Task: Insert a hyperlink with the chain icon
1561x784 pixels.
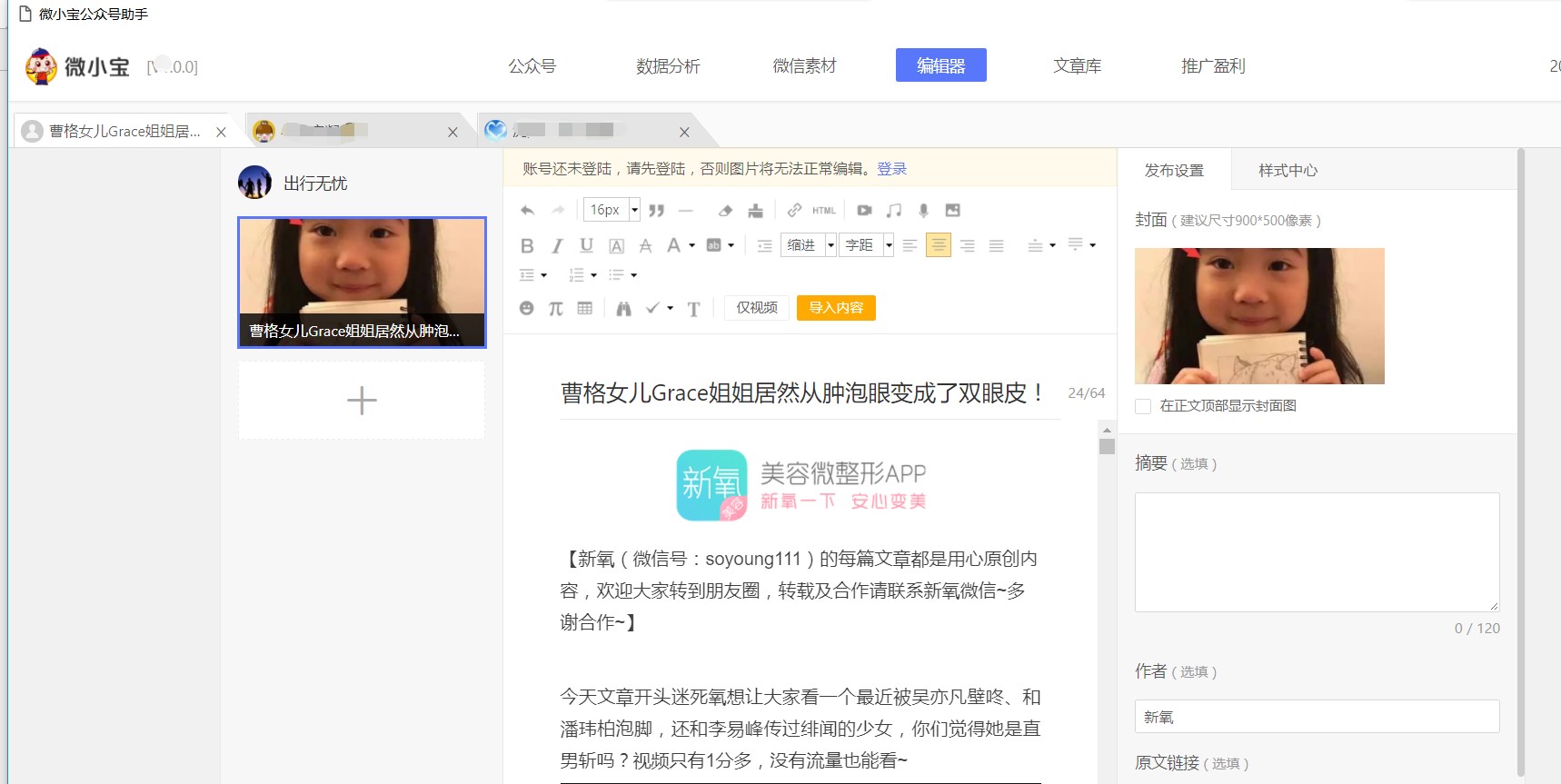Action: [x=794, y=211]
